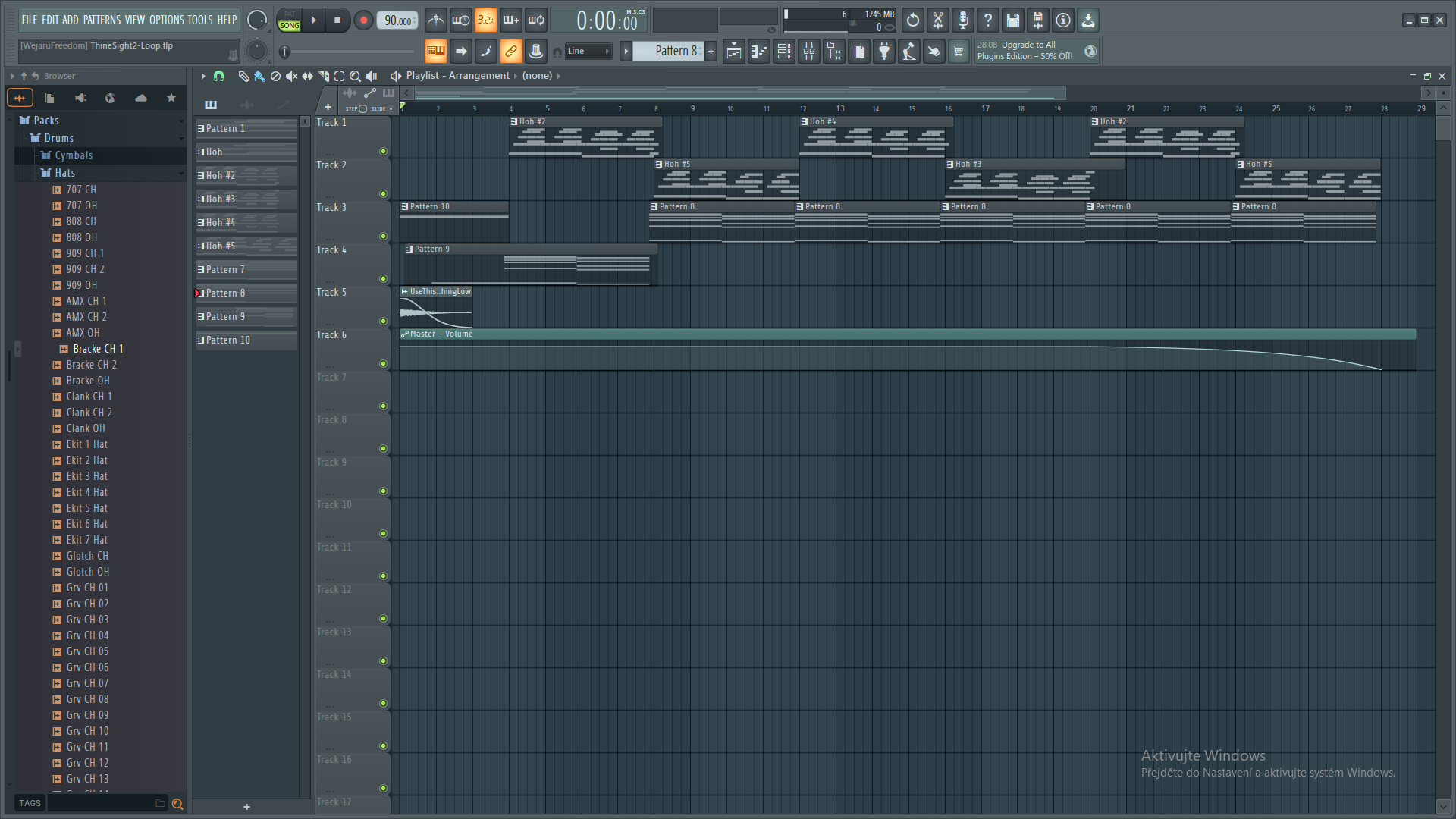The width and height of the screenshot is (1456, 819).
Task: Open the Channel rack icon
Action: point(784,52)
